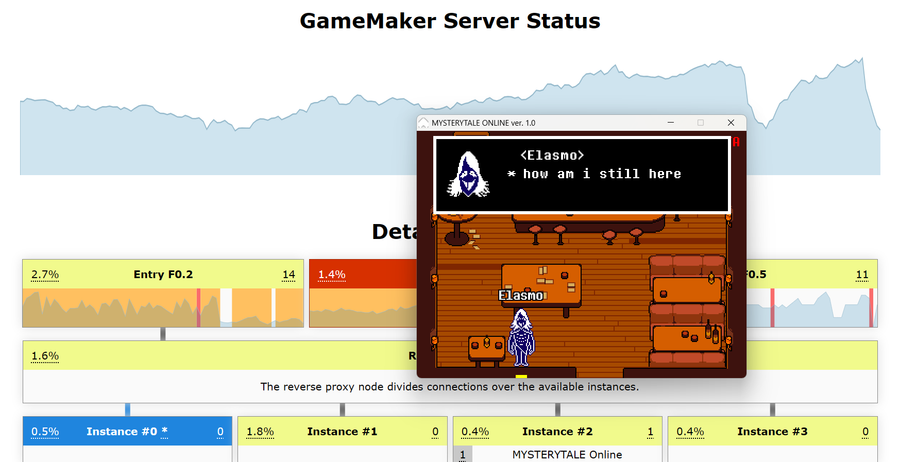
Task: Select the "Entry F0.2" node header
Action: [163, 274]
